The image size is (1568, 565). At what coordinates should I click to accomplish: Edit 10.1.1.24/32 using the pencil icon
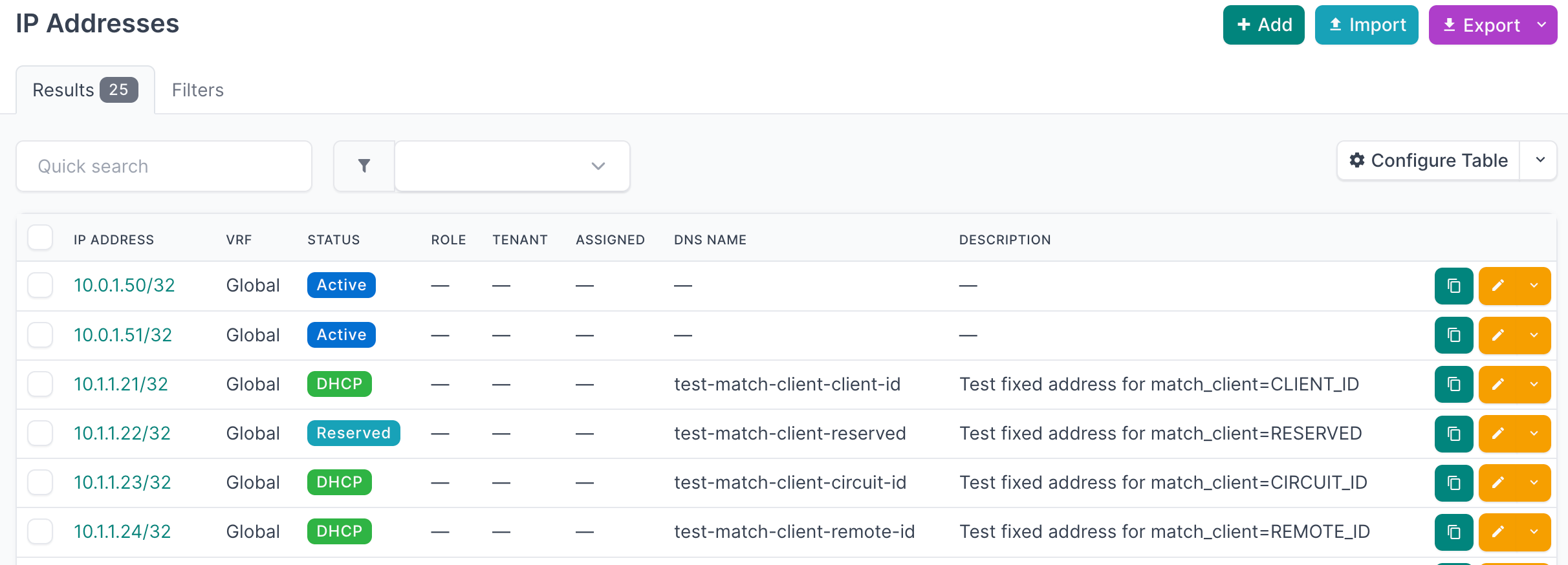point(1497,531)
